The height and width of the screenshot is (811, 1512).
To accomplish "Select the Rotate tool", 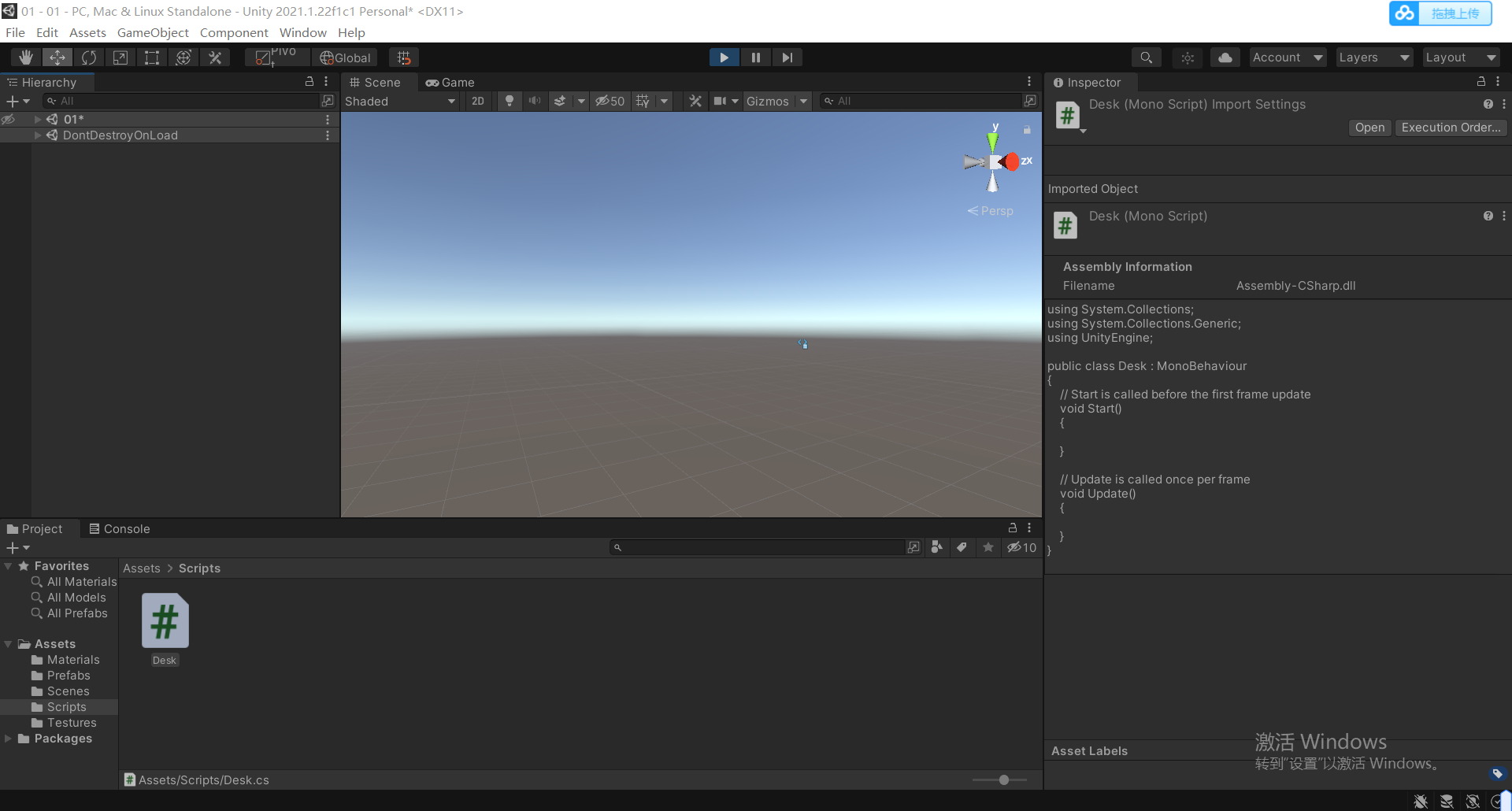I will 89,57.
